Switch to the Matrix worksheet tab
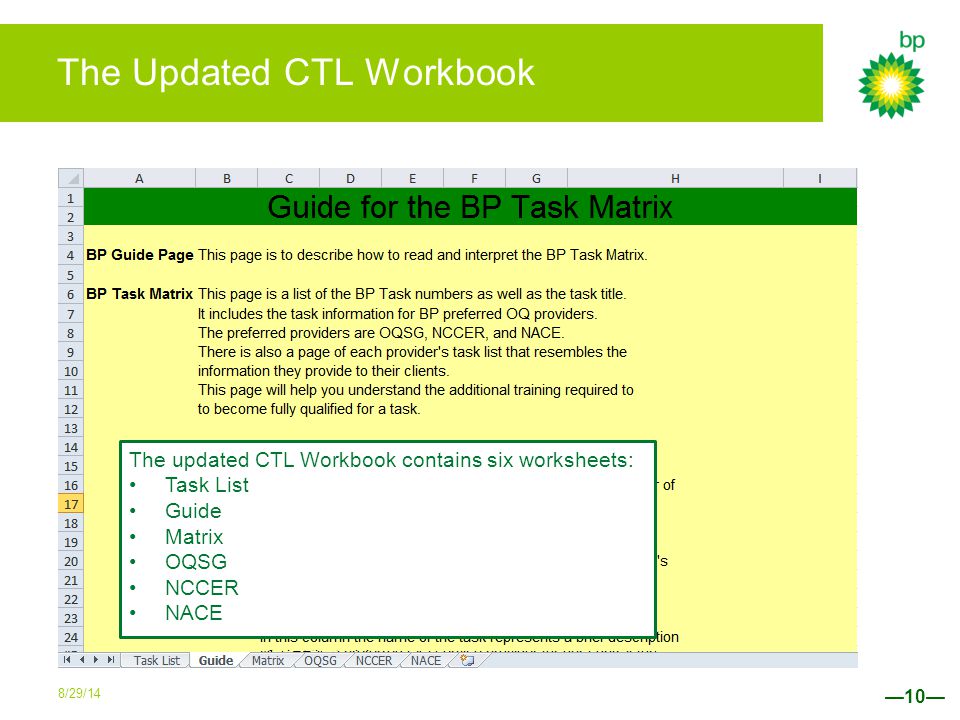960x720 pixels. click(x=268, y=661)
